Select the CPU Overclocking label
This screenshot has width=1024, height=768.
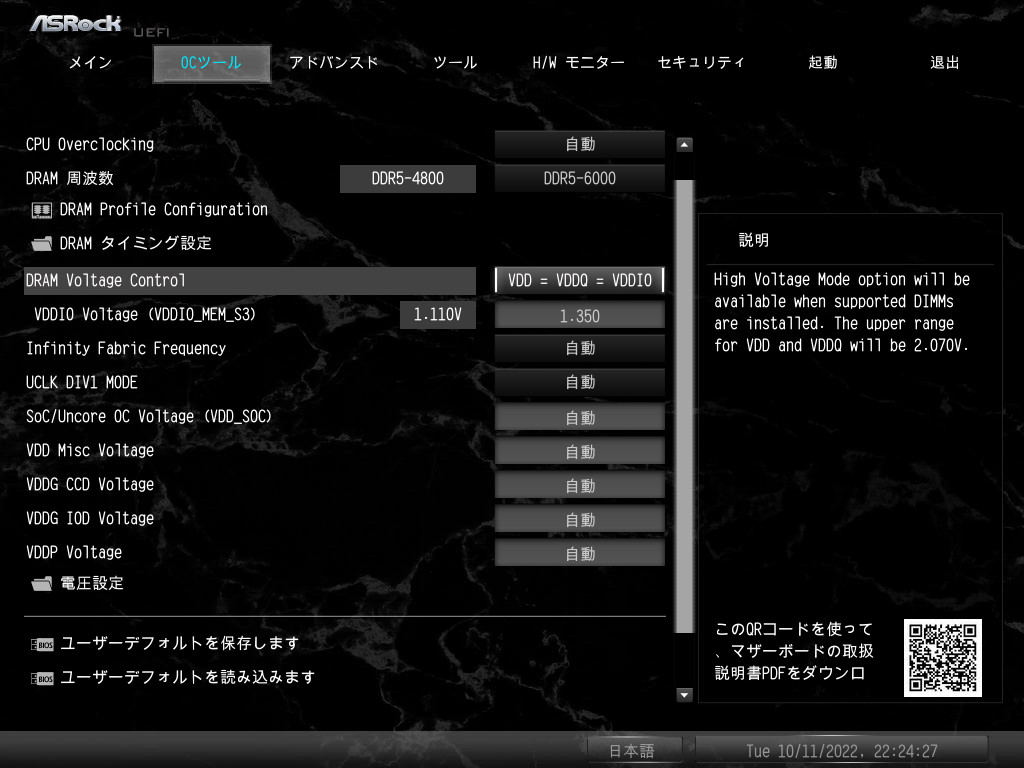point(90,144)
